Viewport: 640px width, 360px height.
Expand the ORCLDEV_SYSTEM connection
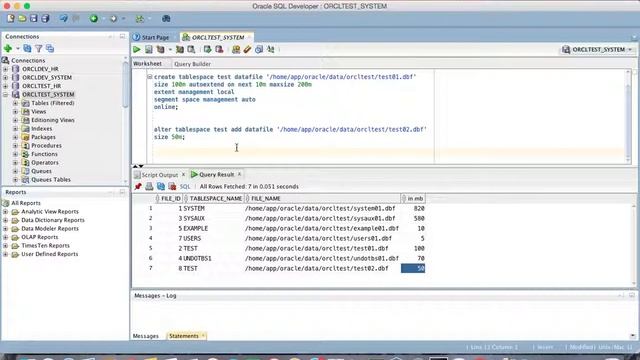click(x=5, y=78)
